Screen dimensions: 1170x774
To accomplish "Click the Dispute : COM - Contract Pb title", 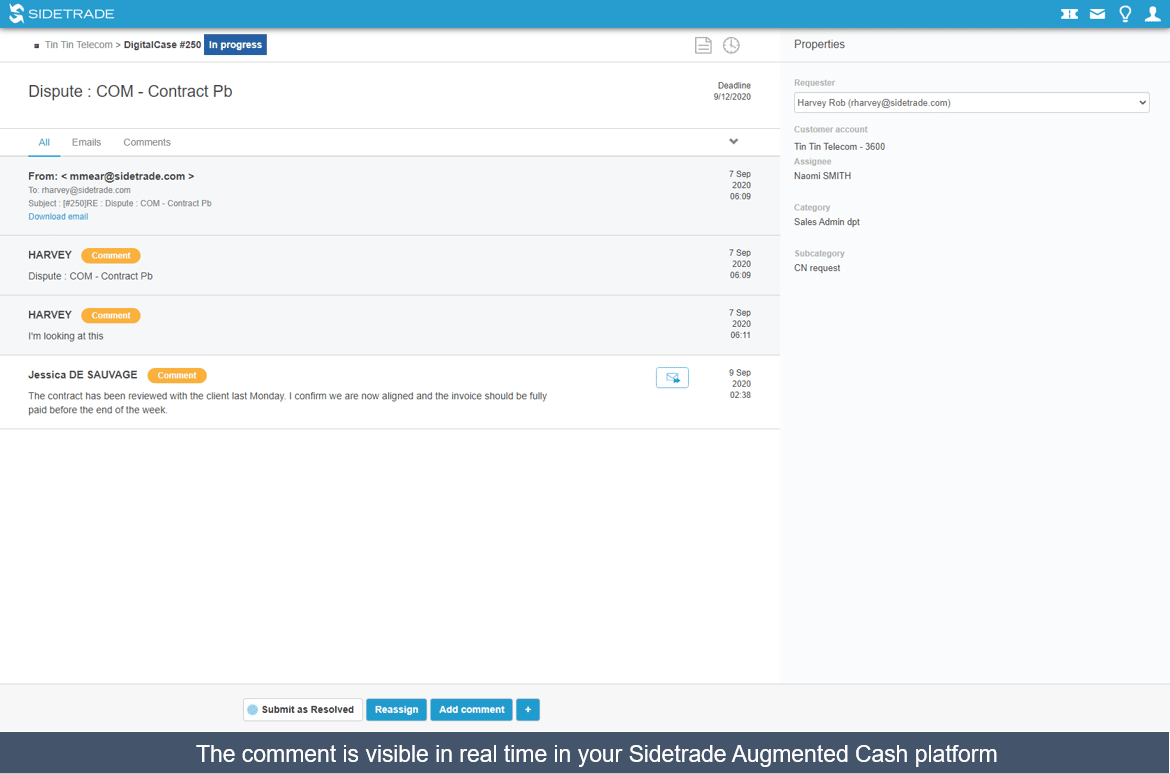I will pyautogui.click(x=130, y=91).
